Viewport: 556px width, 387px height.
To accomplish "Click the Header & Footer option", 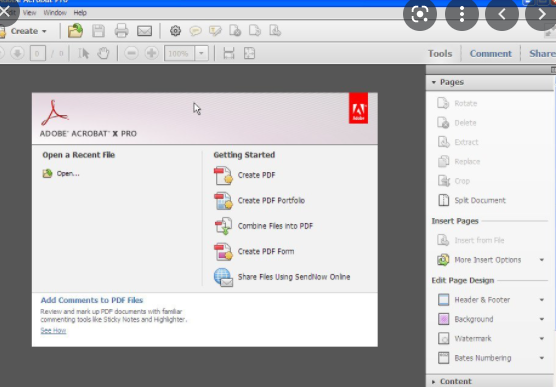I will click(x=474, y=300).
